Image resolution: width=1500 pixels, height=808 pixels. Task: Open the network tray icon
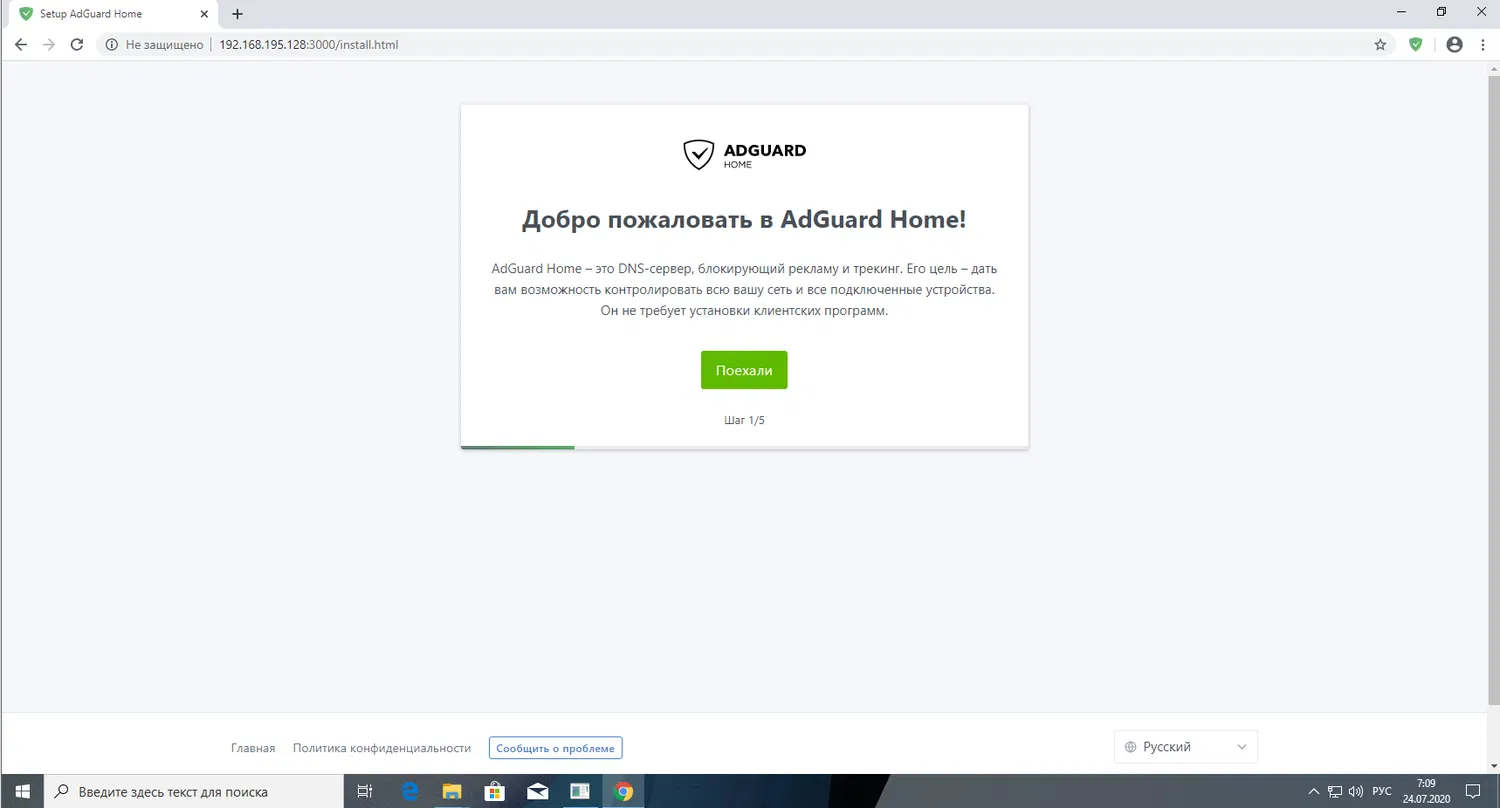1335,791
